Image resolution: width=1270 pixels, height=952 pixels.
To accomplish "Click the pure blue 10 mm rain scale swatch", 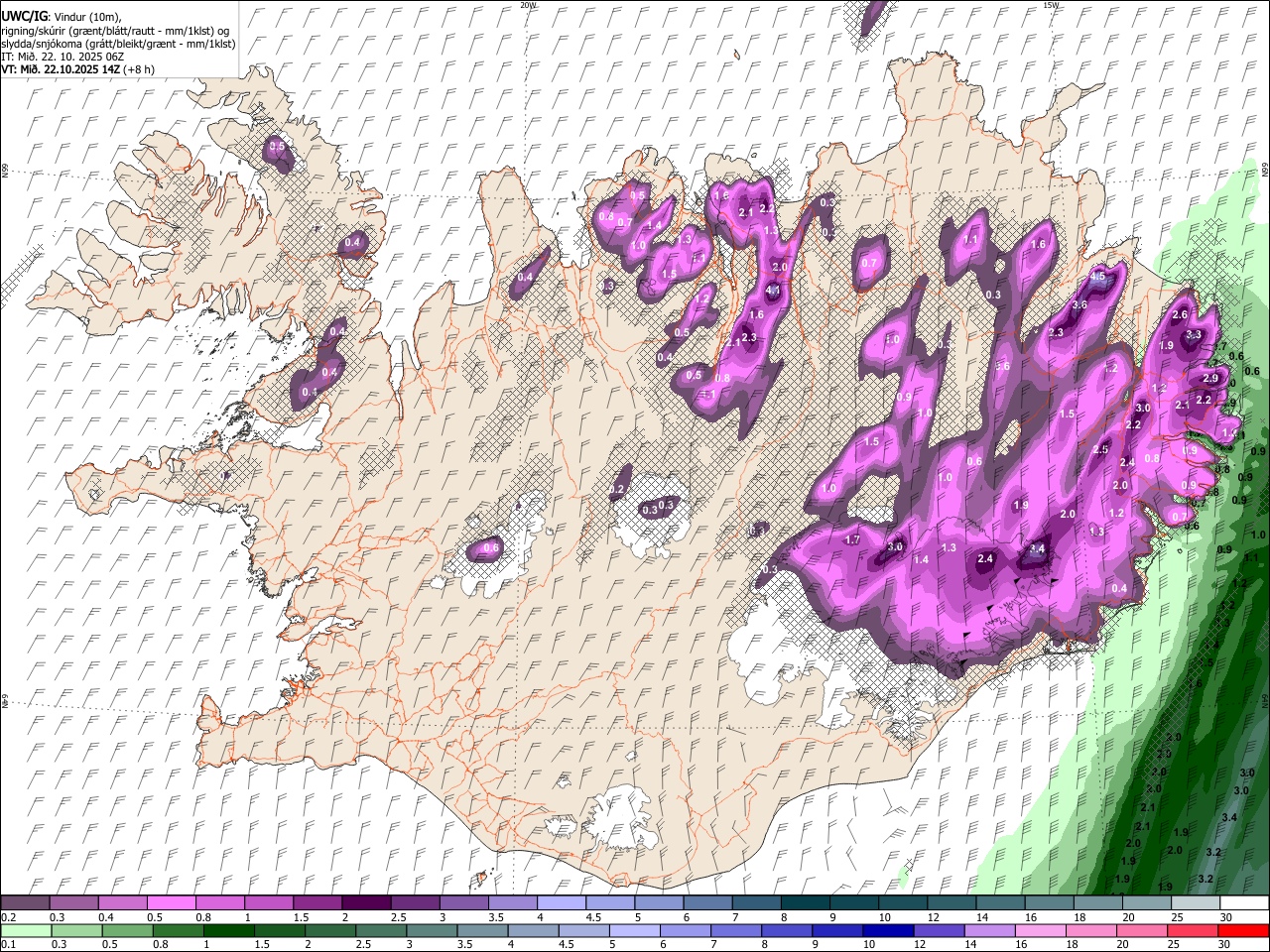I will pyautogui.click(x=886, y=931).
